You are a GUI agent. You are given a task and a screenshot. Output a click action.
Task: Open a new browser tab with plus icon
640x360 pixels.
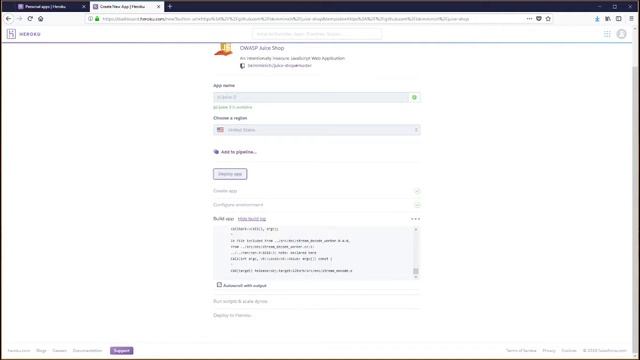click(170, 7)
